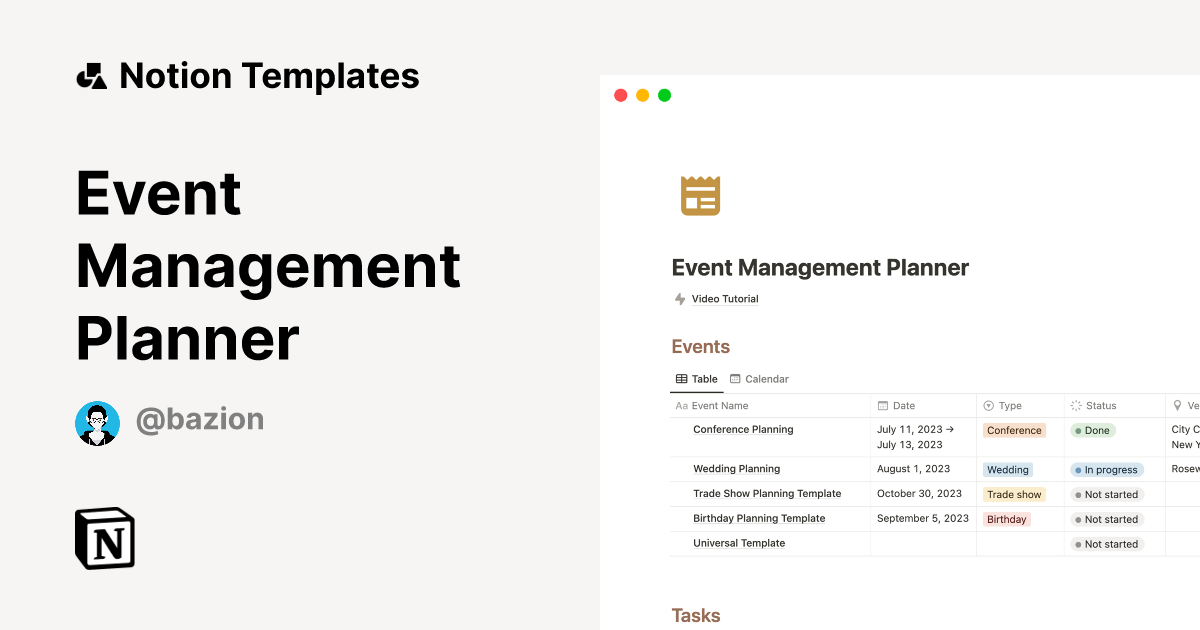
Task: Open the Type dropdown for Conference Planning
Action: 1014,430
